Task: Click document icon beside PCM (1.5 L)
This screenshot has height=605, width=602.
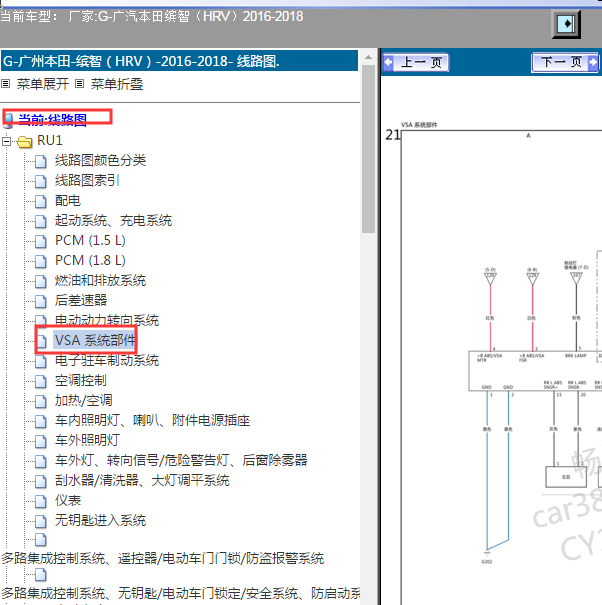Action: click(x=41, y=242)
